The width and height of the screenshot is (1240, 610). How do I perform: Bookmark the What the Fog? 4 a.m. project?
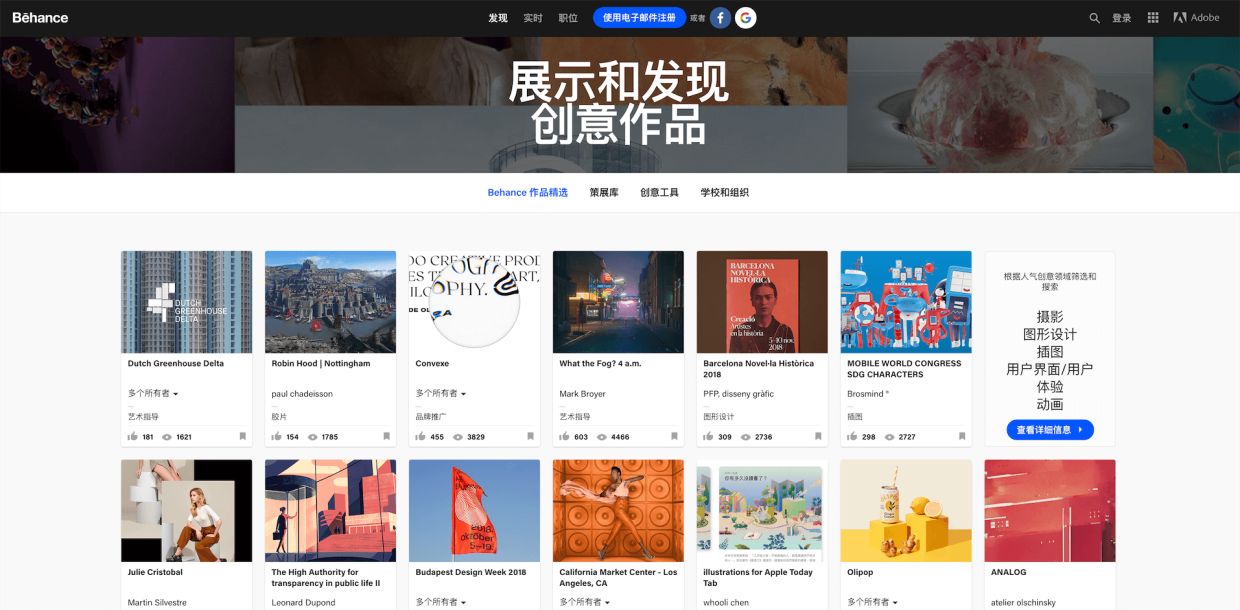(674, 437)
